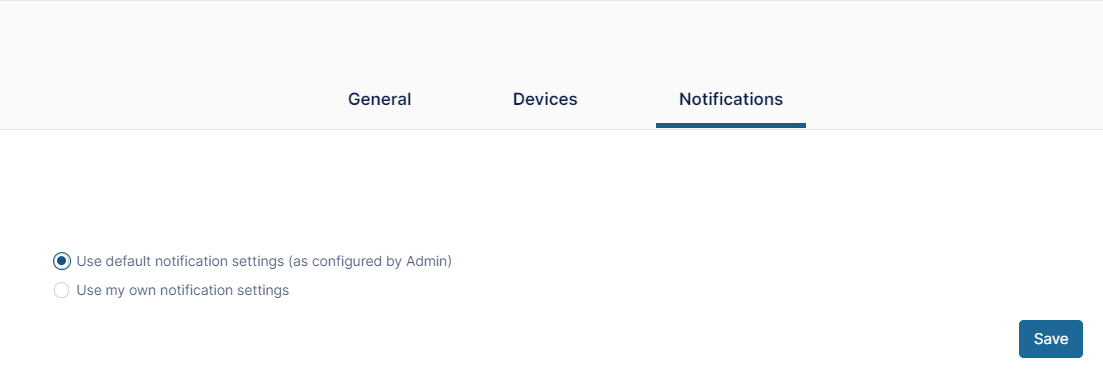Click the filled radio dot for Admin defaults
The width and height of the screenshot is (1103, 392).
tap(62, 261)
